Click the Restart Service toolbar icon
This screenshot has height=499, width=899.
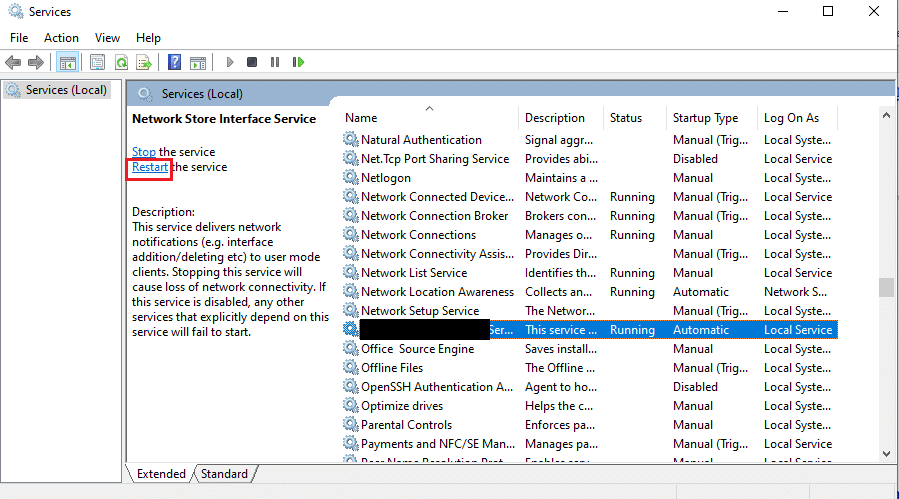click(298, 62)
